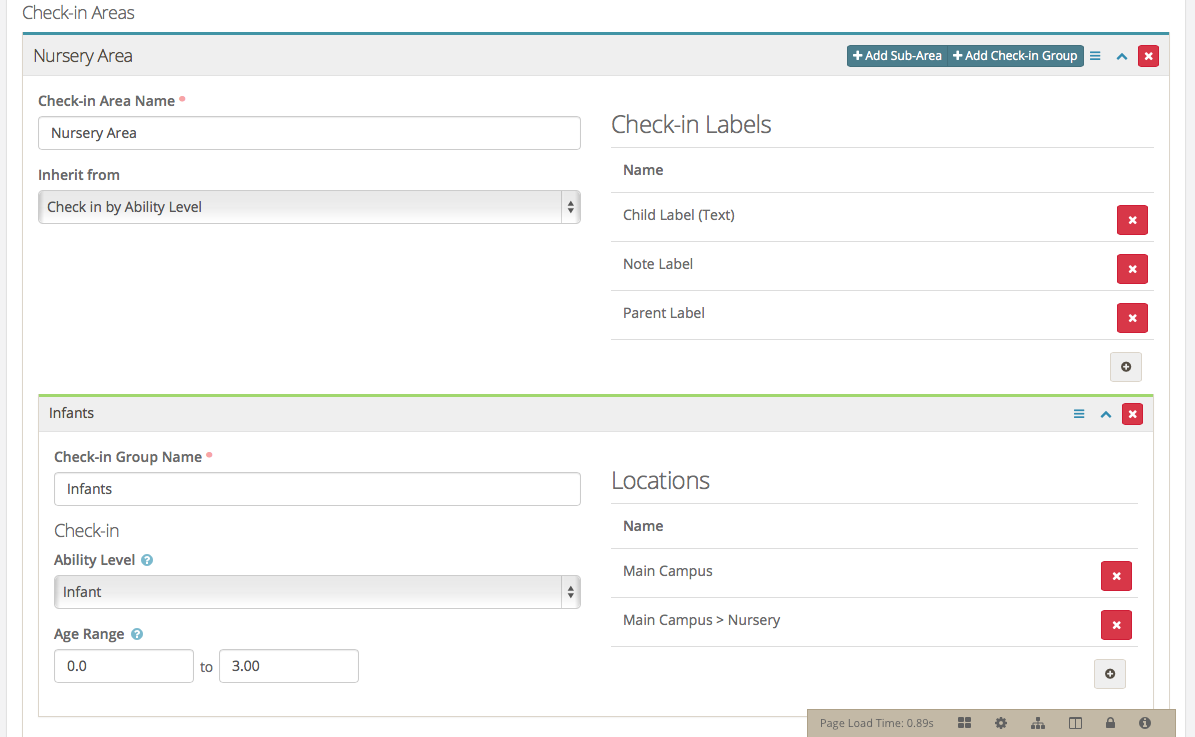Click the zone editor columns icon

pos(1074,722)
